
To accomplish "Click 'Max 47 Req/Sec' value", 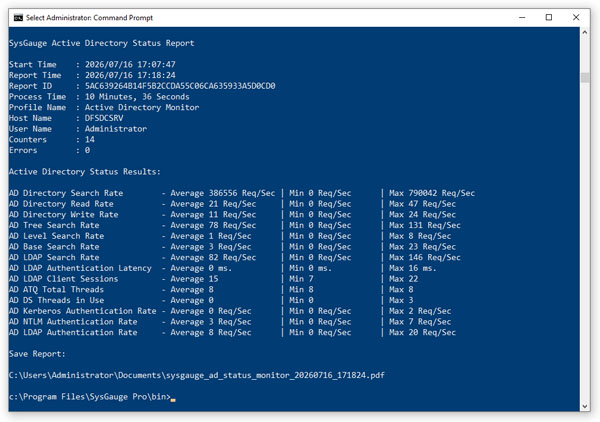I will (422, 204).
